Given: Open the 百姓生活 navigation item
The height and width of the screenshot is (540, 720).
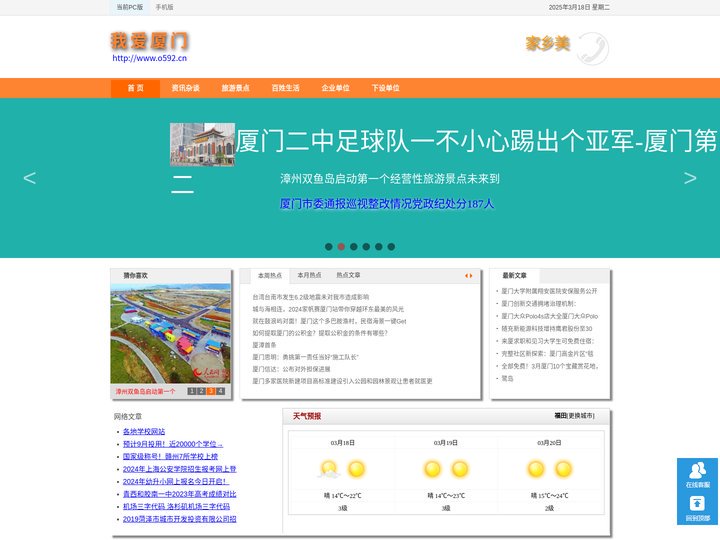Looking at the screenshot, I should coord(286,88).
